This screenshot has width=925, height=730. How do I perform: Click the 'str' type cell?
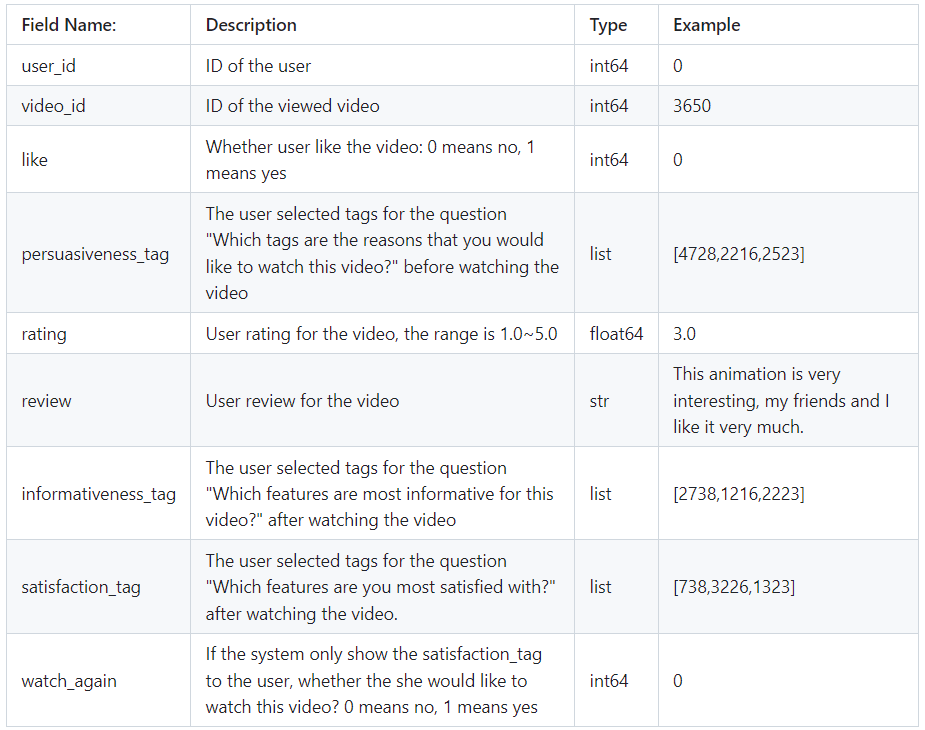click(598, 401)
